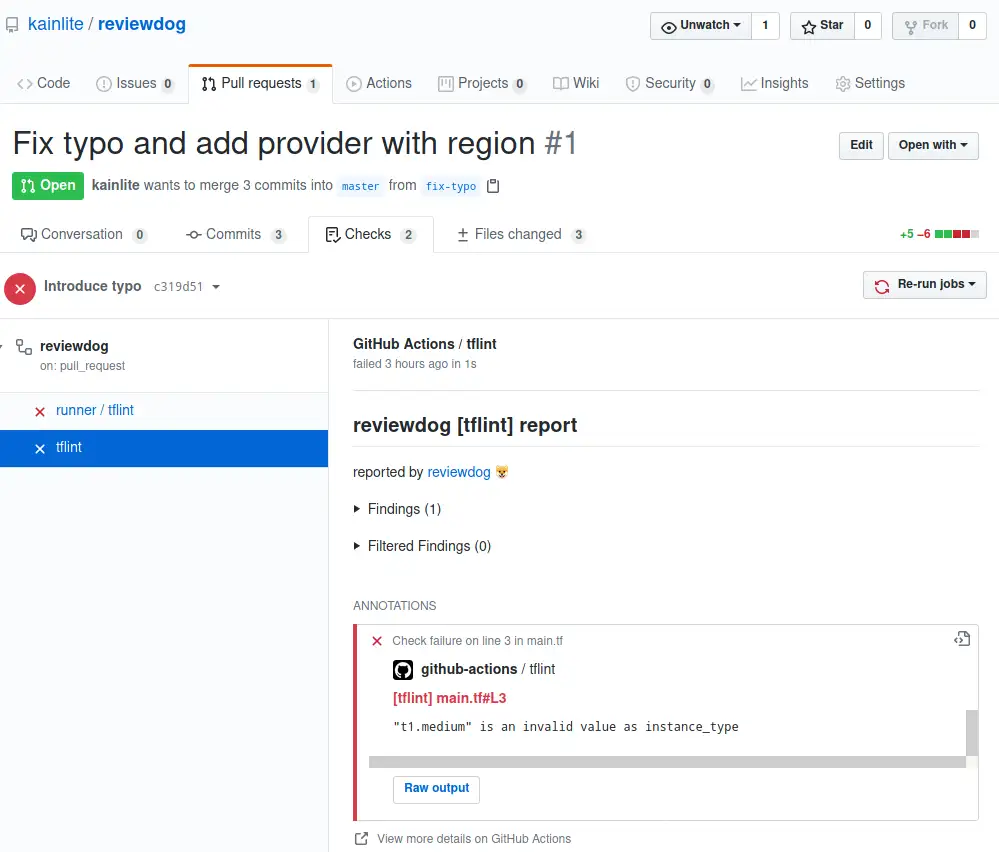The height and width of the screenshot is (852, 999).
Task: Click the reviewdog link after reported by
Action: coord(459,472)
